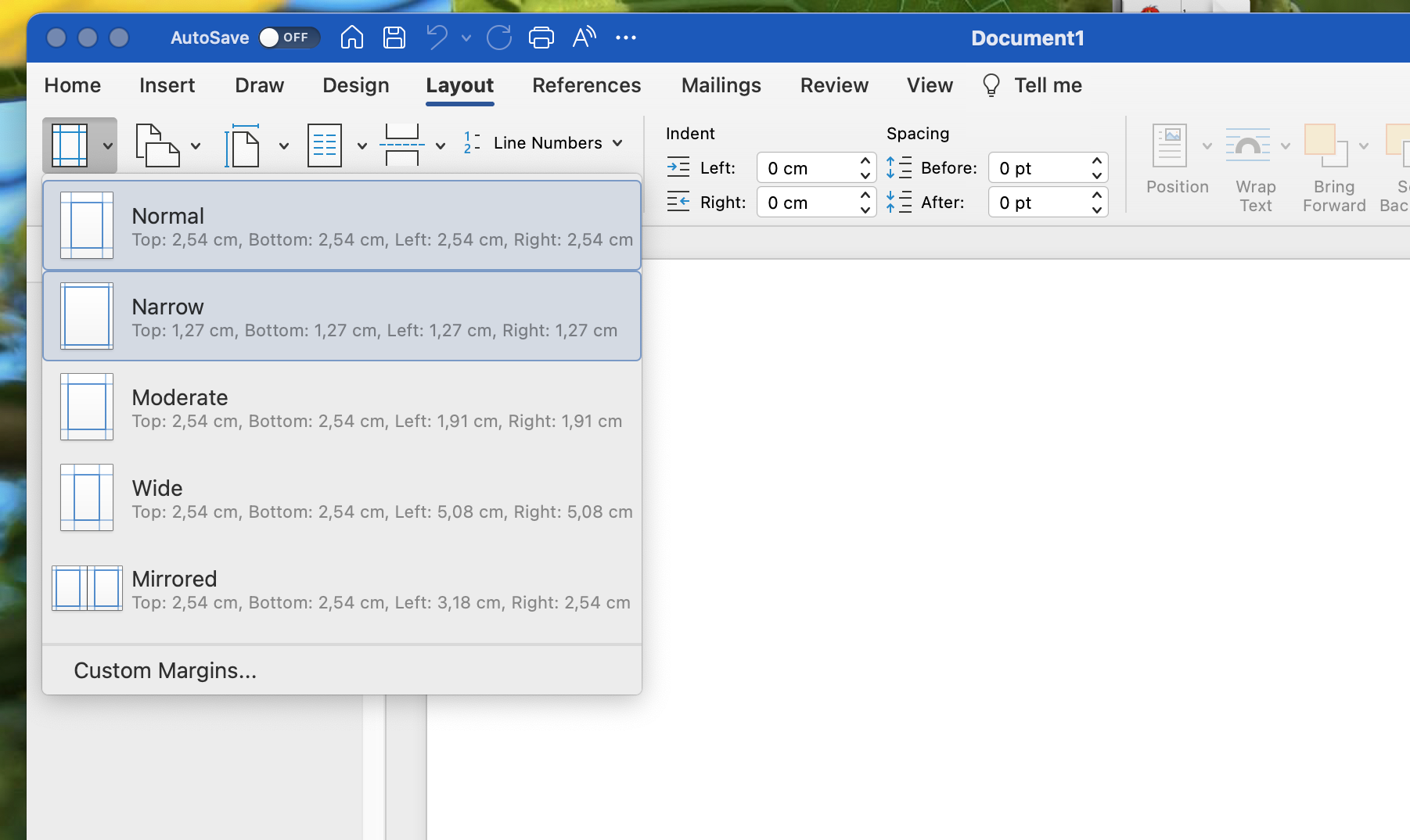Screen dimensions: 1410x840
Task: Open the three-dot customize toolbar menu
Action: pos(626,37)
